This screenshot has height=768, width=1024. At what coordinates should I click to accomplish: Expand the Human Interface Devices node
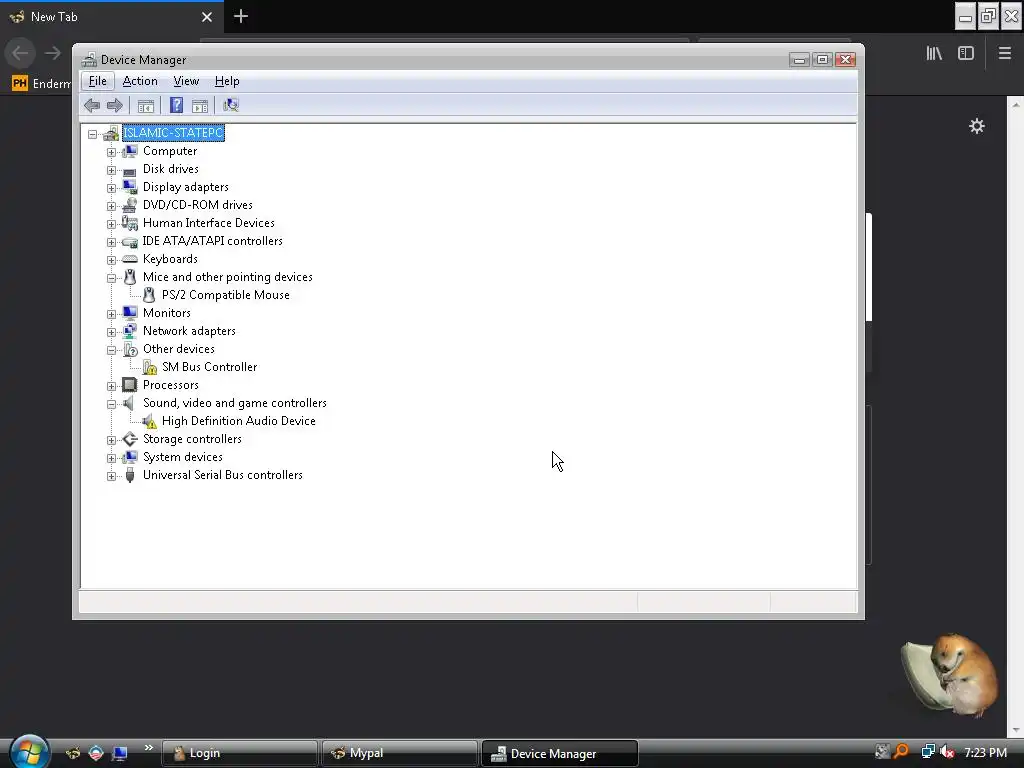(111, 224)
